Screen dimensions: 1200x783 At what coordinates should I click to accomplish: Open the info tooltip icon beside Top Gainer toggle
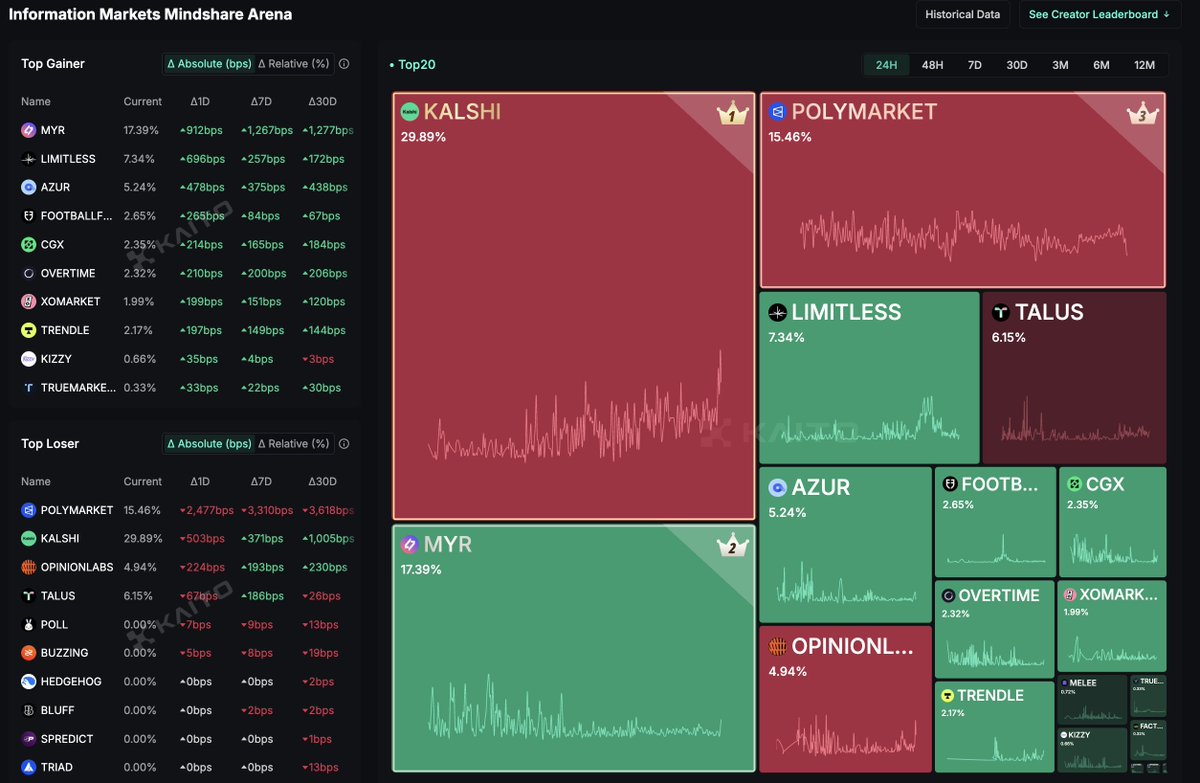344,63
